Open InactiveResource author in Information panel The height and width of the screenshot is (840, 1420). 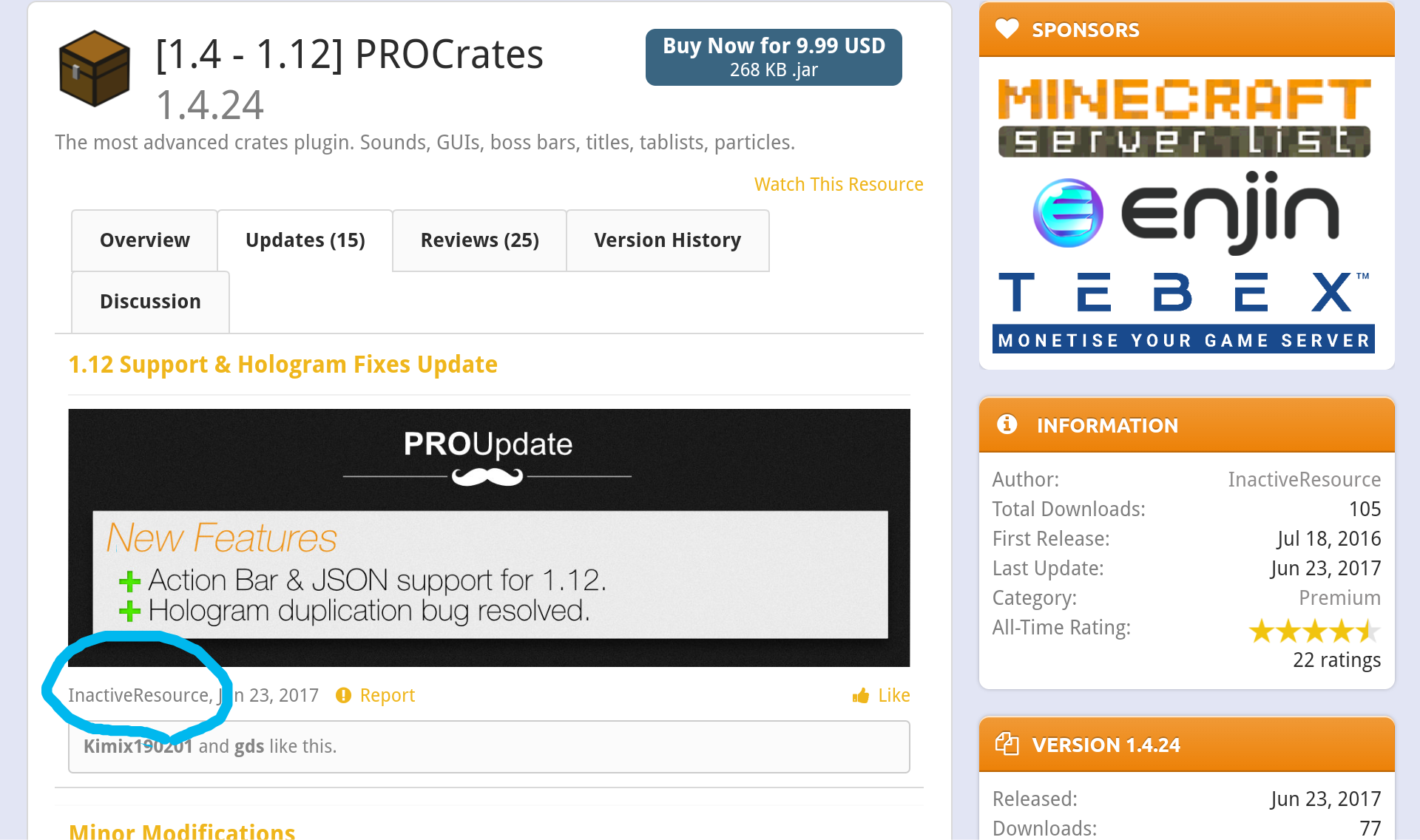pyautogui.click(x=1304, y=479)
